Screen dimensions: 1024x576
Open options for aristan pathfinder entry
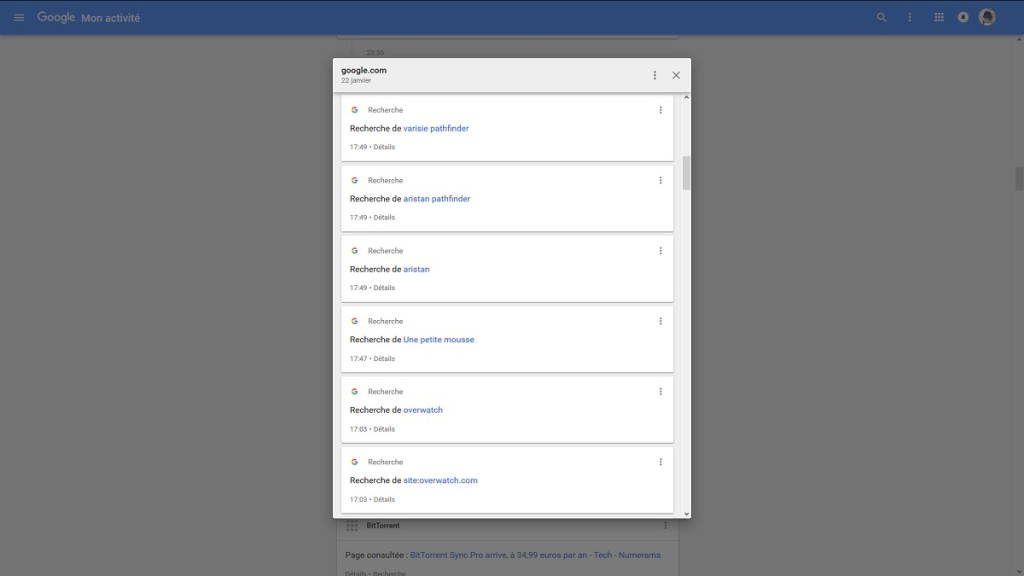coord(660,181)
